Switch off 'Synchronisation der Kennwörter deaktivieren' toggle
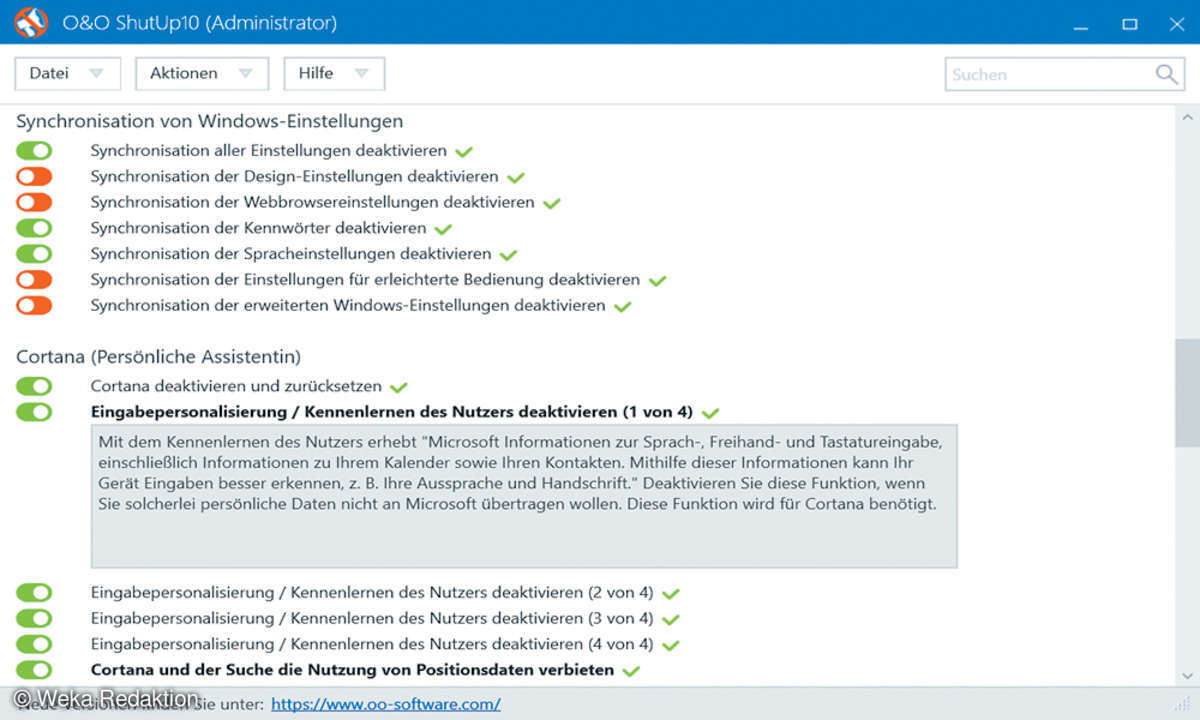1200x720 pixels. [34, 228]
